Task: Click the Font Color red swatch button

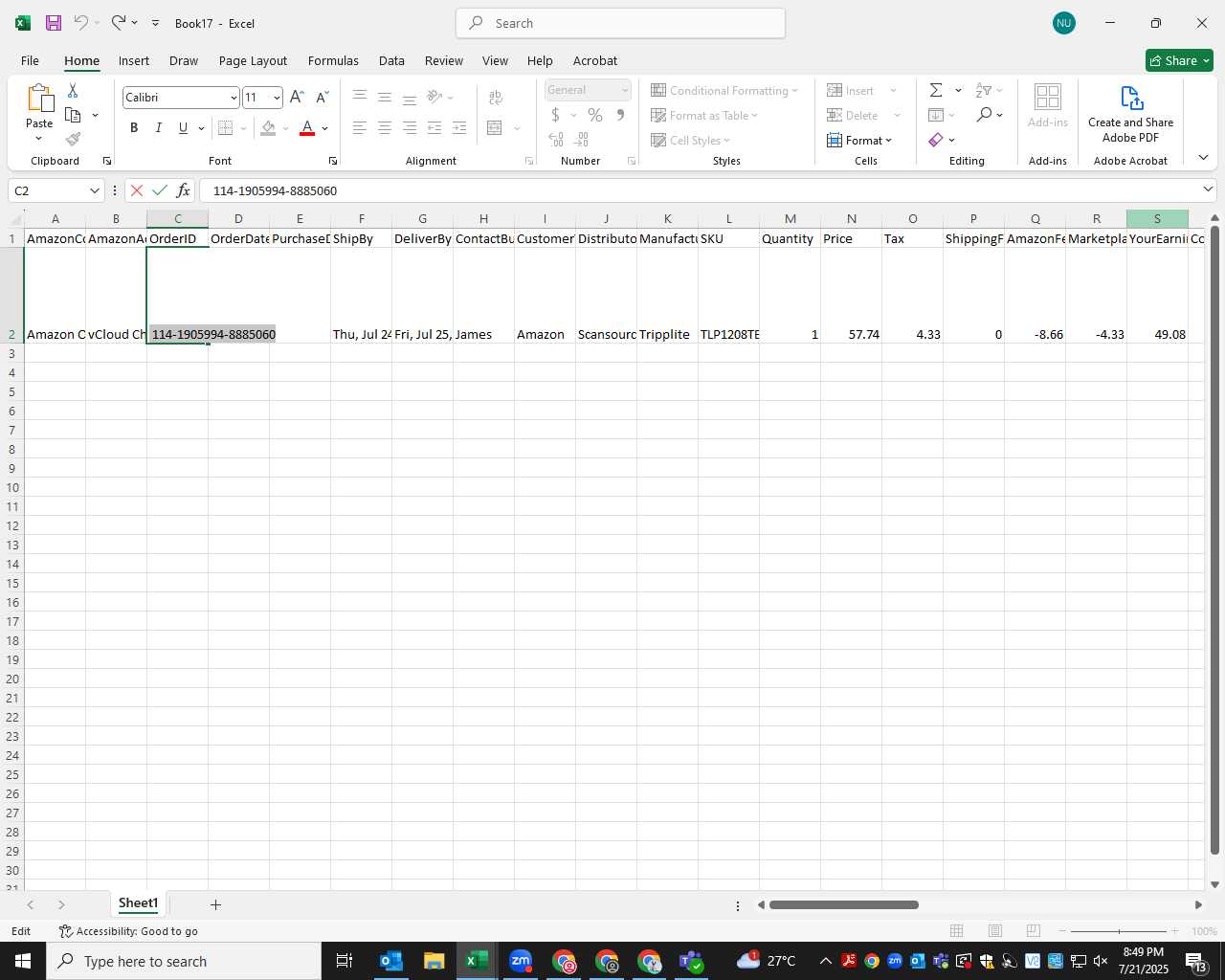Action: [307, 128]
